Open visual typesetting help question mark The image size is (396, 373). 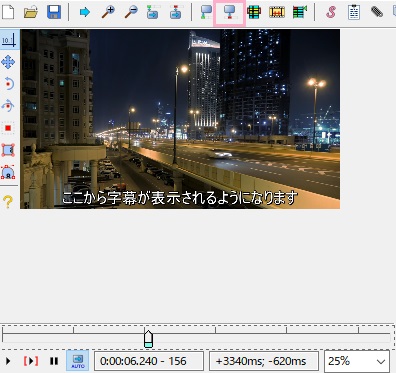point(8,202)
